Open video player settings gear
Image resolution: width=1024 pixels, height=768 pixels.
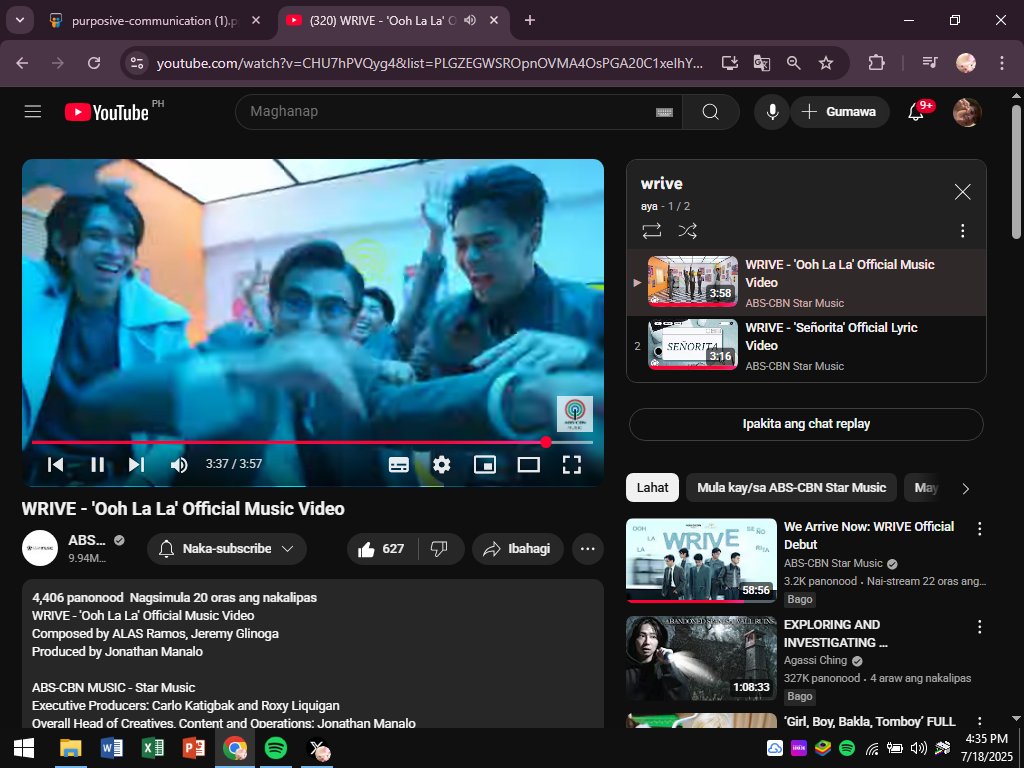[x=441, y=464]
